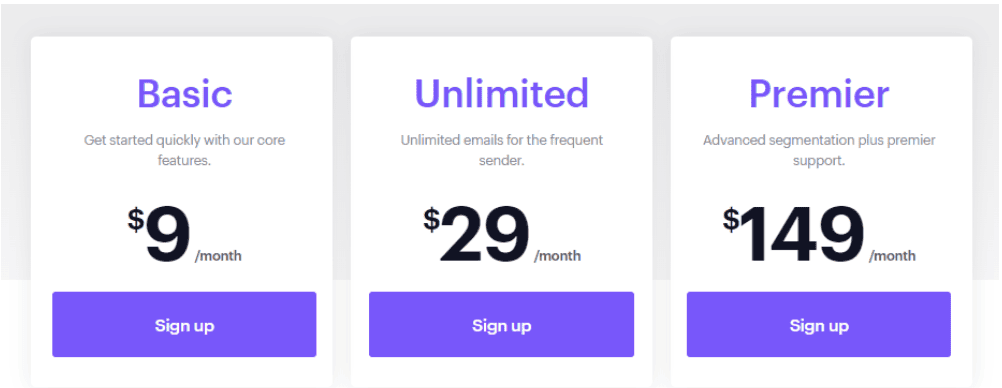
Task: Click Sign up under the Unlimited plan
Action: (x=502, y=325)
